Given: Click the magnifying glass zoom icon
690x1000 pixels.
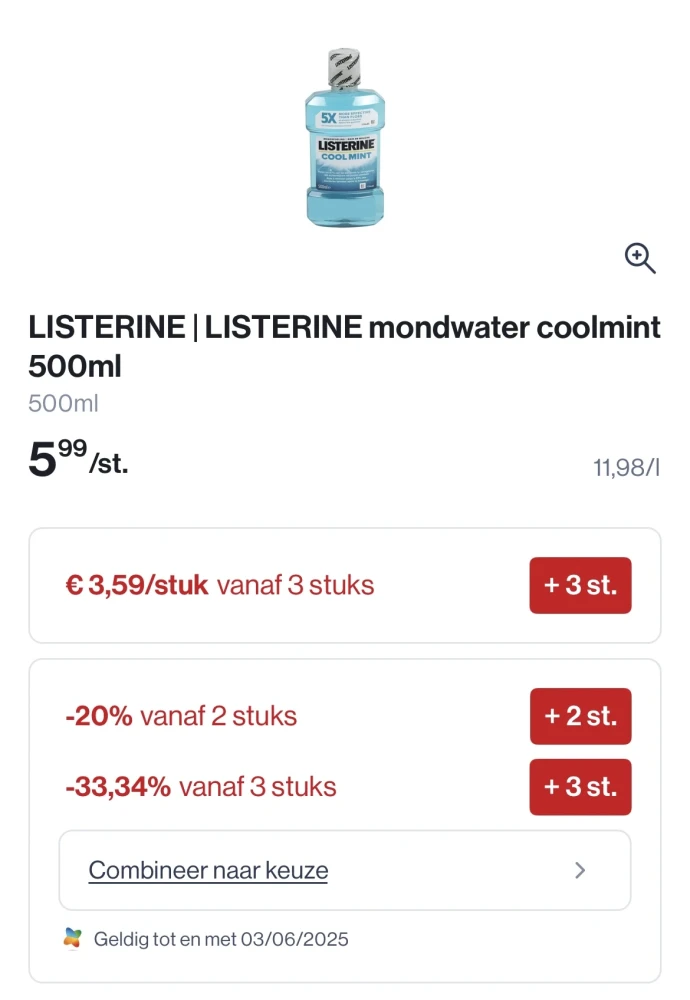Looking at the screenshot, I should 640,258.
